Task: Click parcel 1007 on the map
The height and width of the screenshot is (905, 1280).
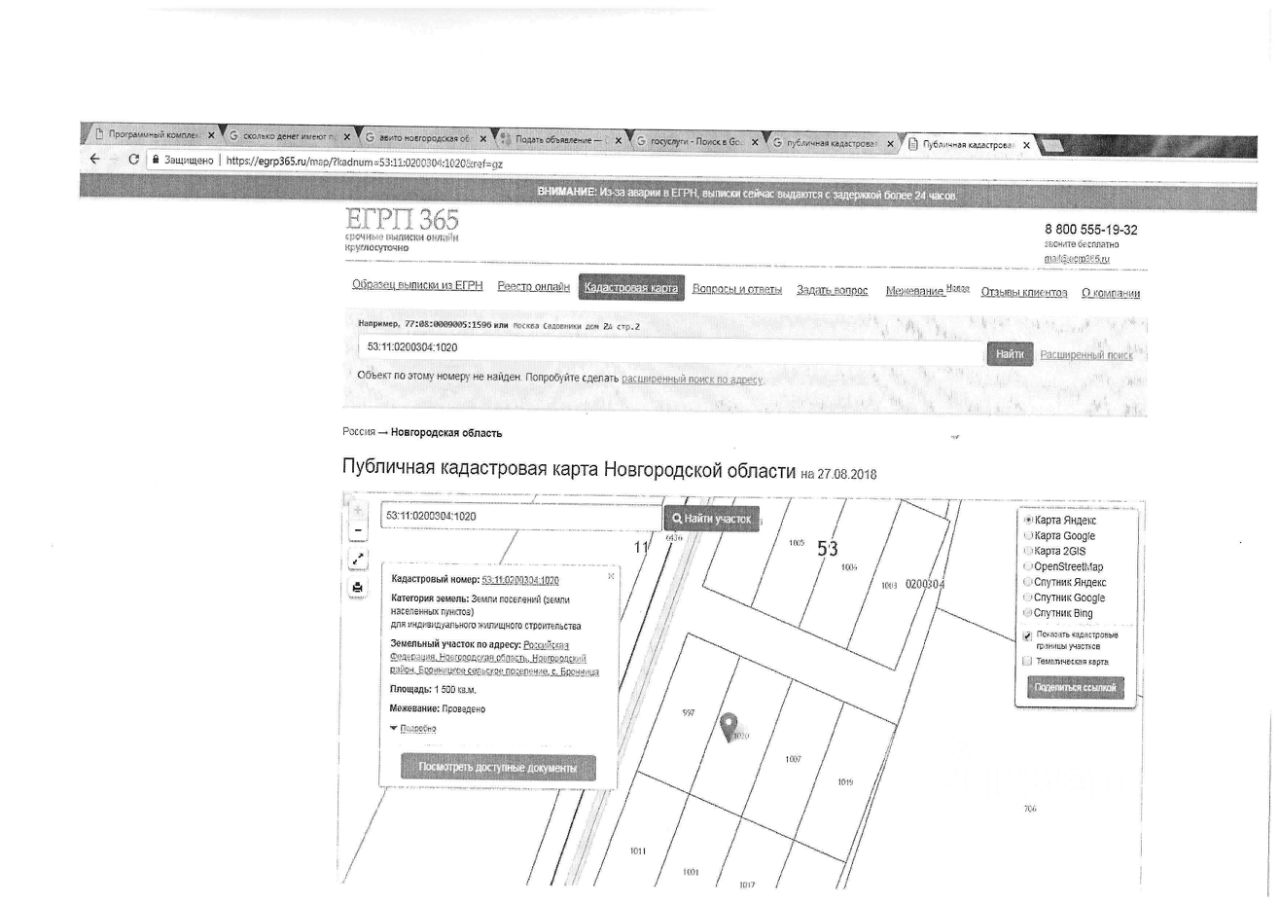Action: tap(793, 758)
